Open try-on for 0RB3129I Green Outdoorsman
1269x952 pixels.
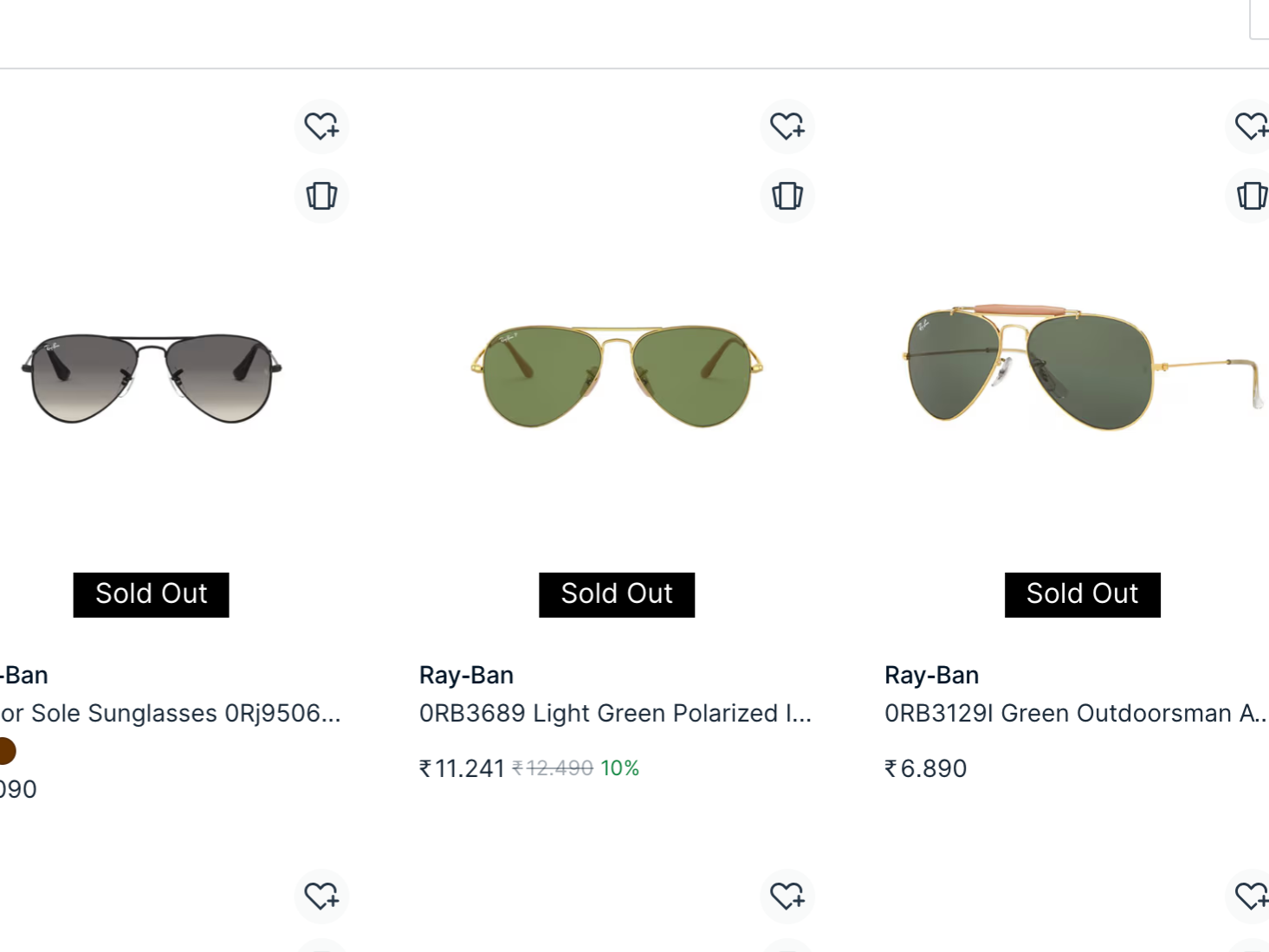point(1250,196)
